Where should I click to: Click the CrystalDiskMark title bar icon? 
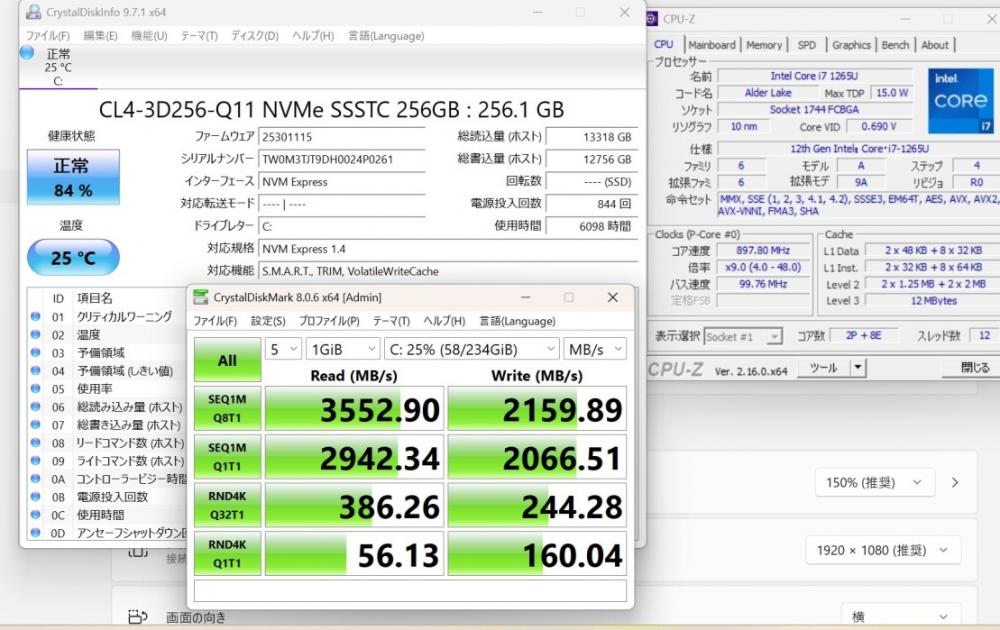(202, 297)
